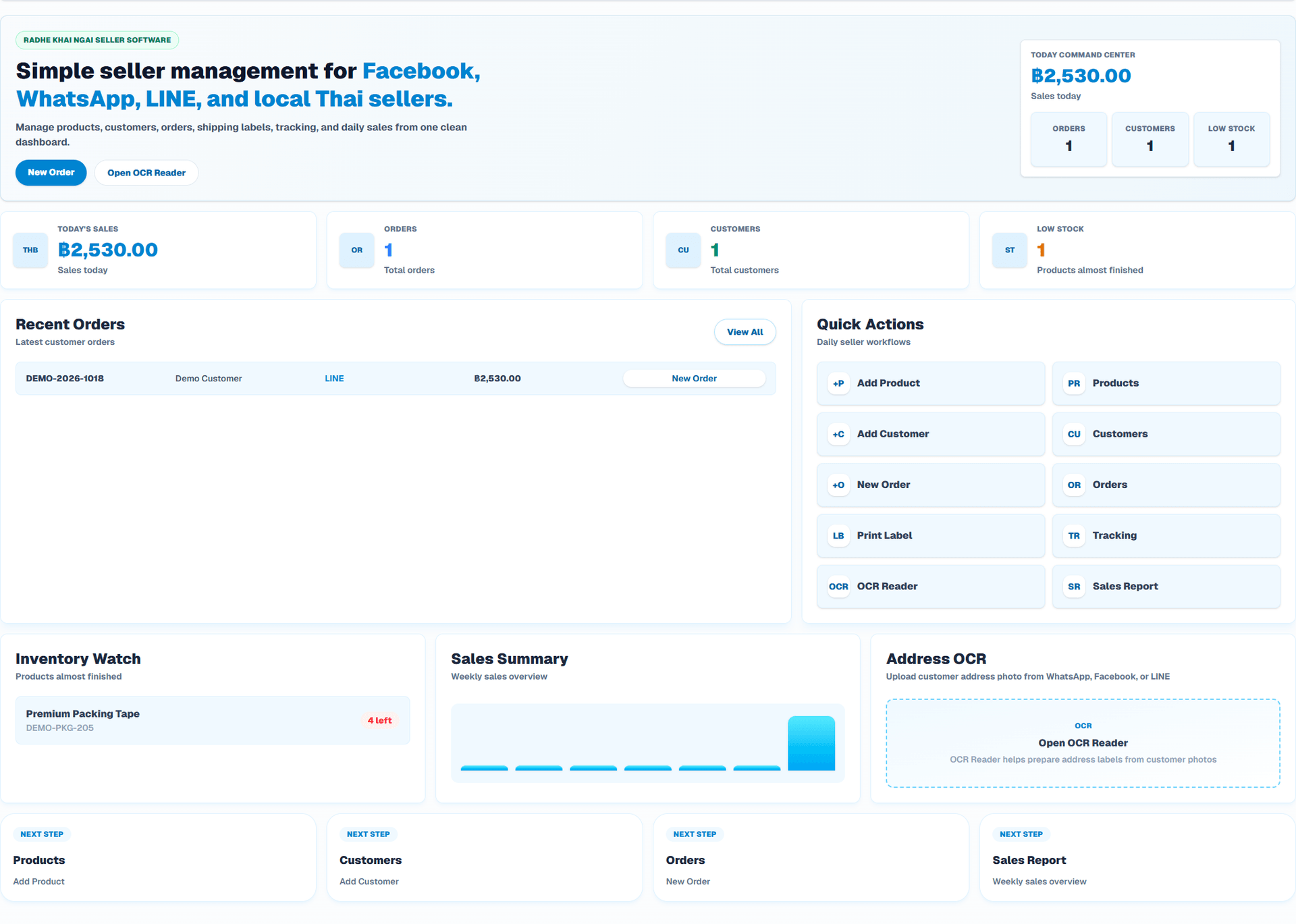Open the Products next step card
The image size is (1296, 924).
158,857
